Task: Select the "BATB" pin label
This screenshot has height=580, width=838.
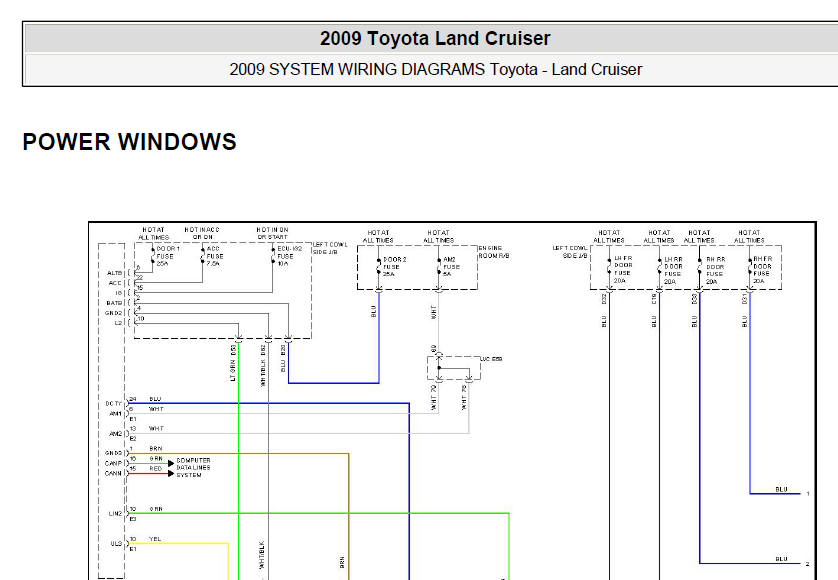Action: [x=114, y=303]
